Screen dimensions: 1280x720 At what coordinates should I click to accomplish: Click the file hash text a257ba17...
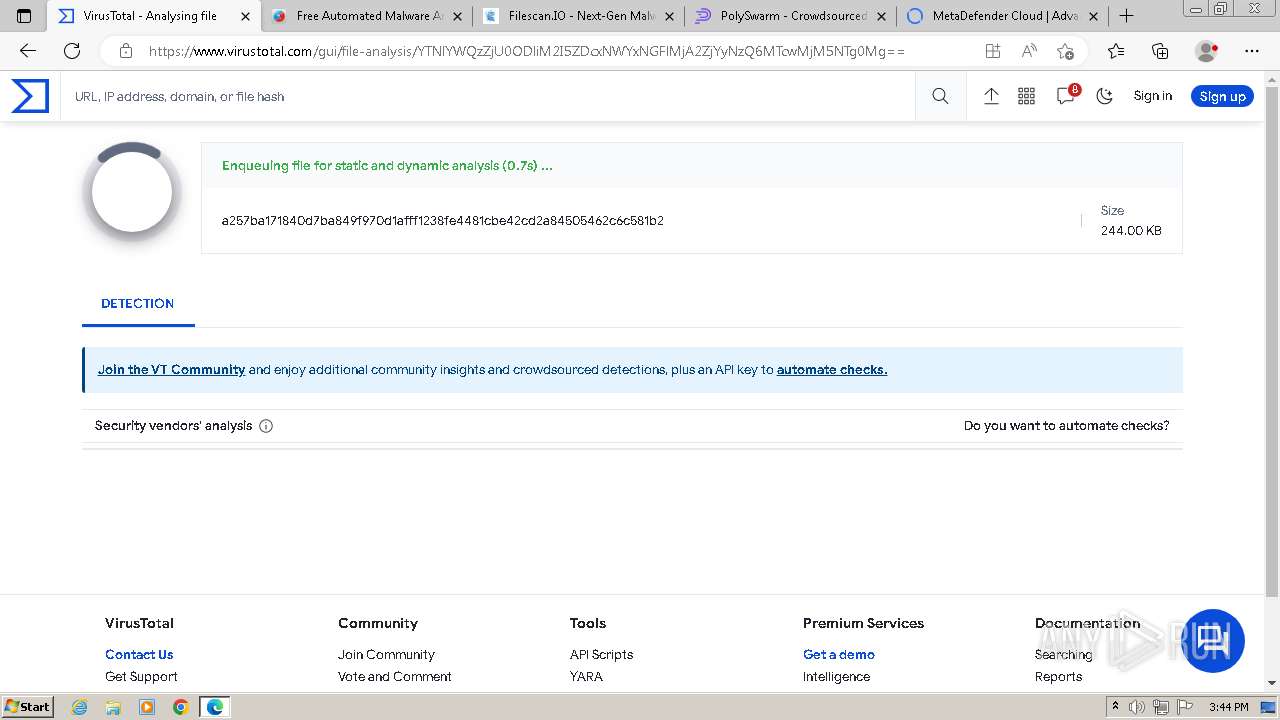443,220
